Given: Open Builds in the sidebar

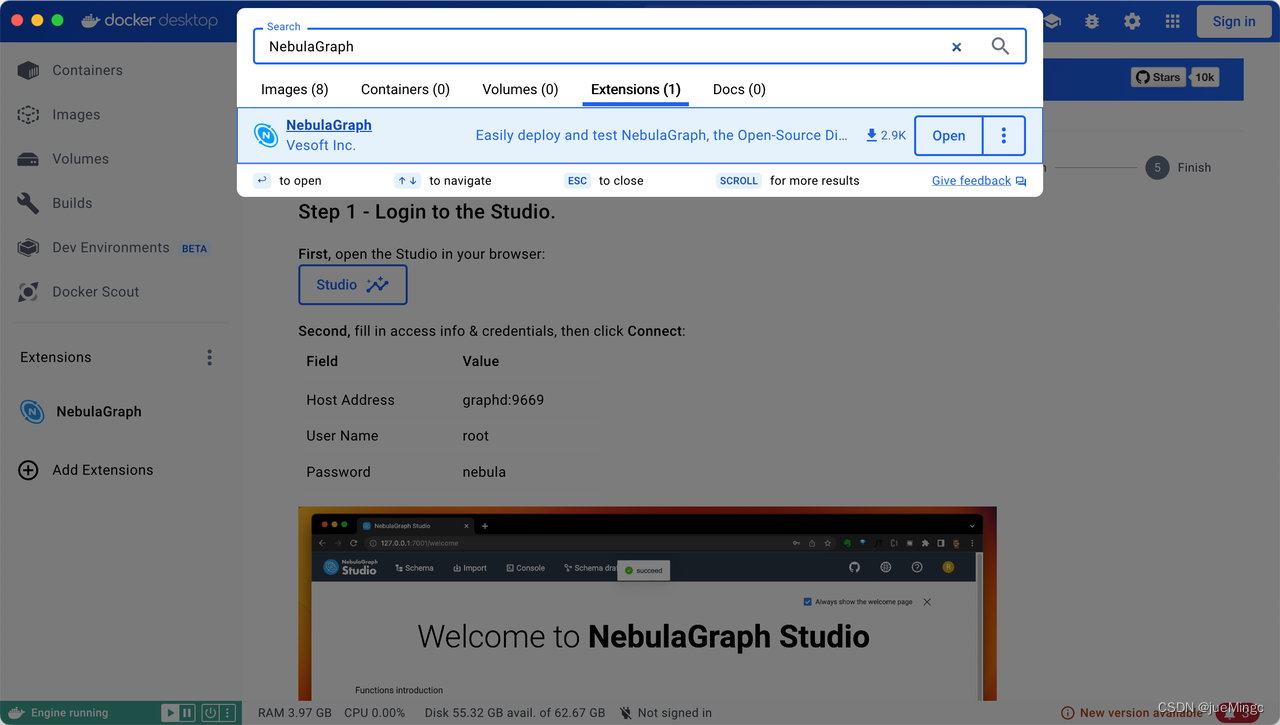Looking at the screenshot, I should coord(72,202).
